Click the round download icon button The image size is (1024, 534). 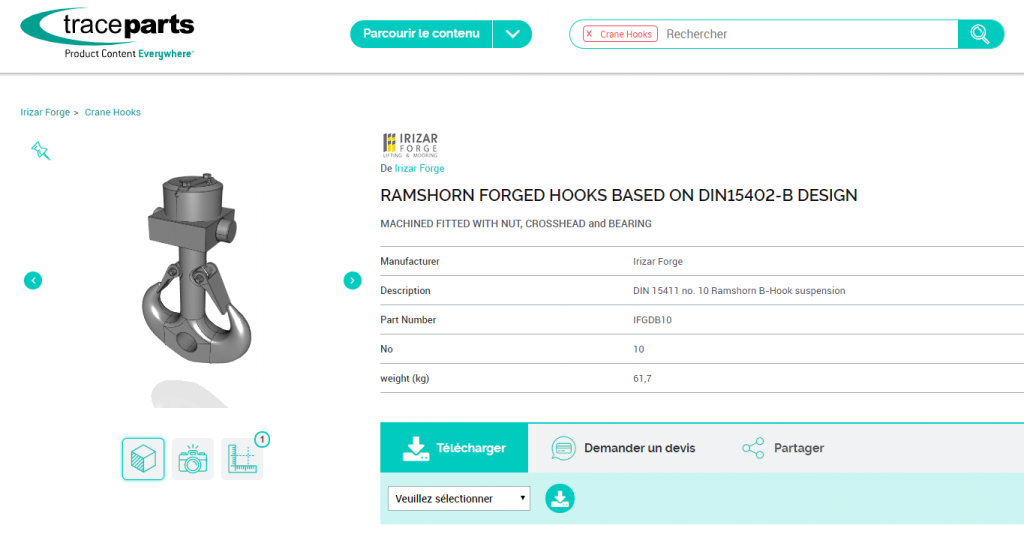(560, 499)
